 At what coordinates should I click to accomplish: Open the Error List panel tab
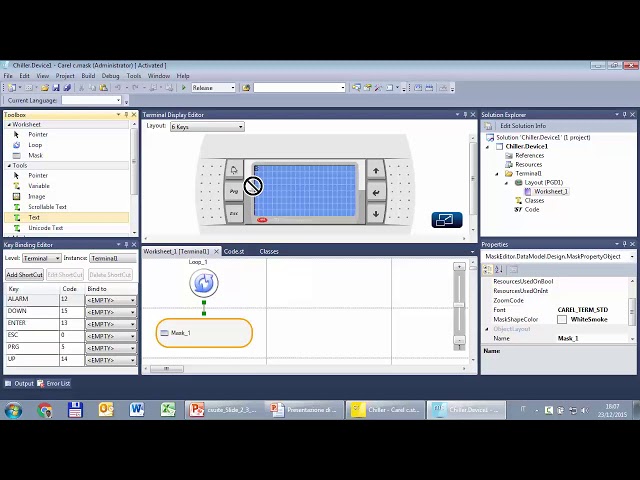54,384
